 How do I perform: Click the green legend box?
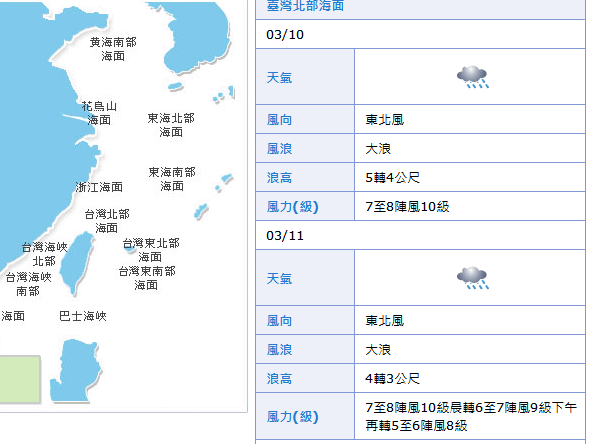coord(20,379)
